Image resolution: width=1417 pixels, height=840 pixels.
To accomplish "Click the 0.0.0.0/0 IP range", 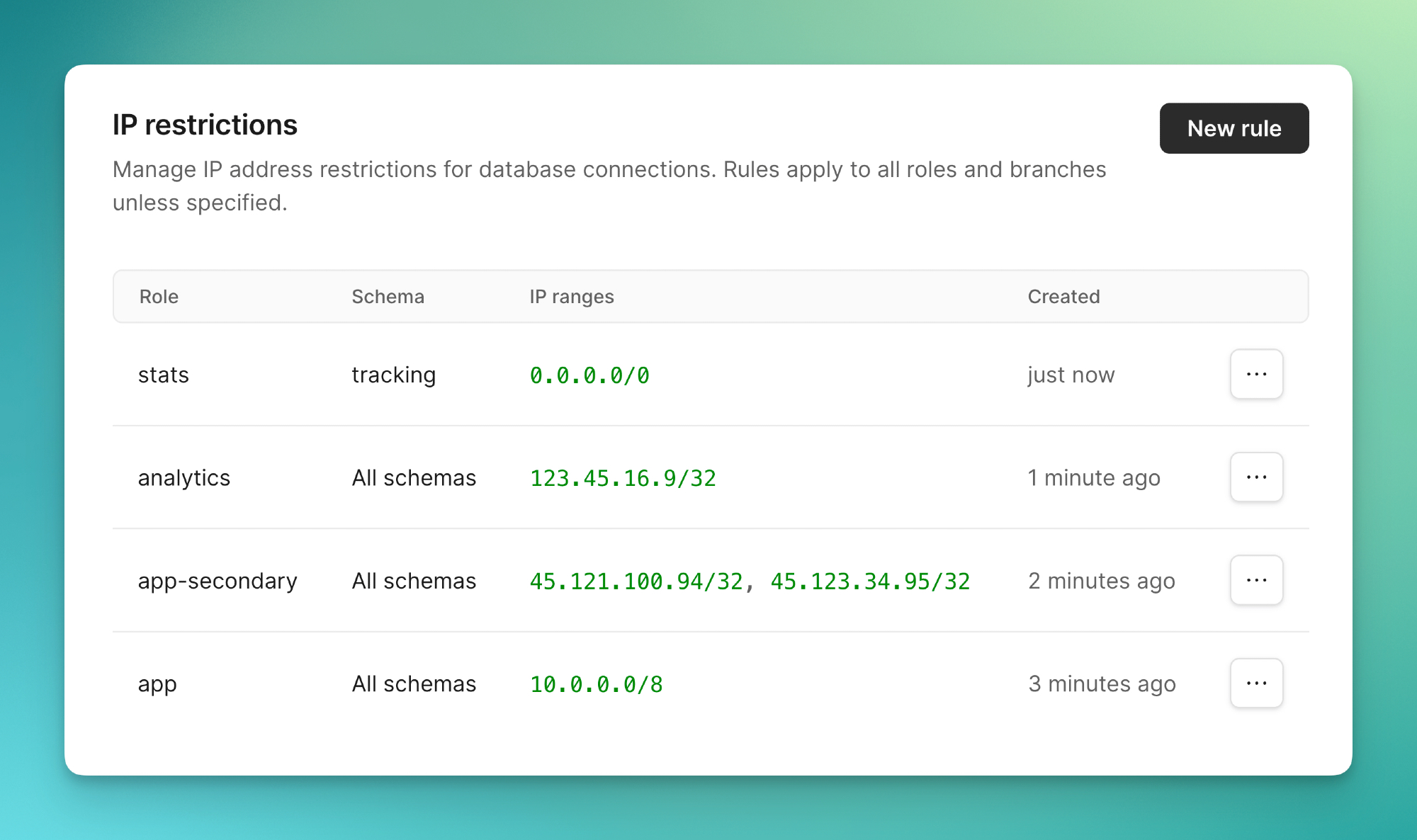I will tap(589, 375).
